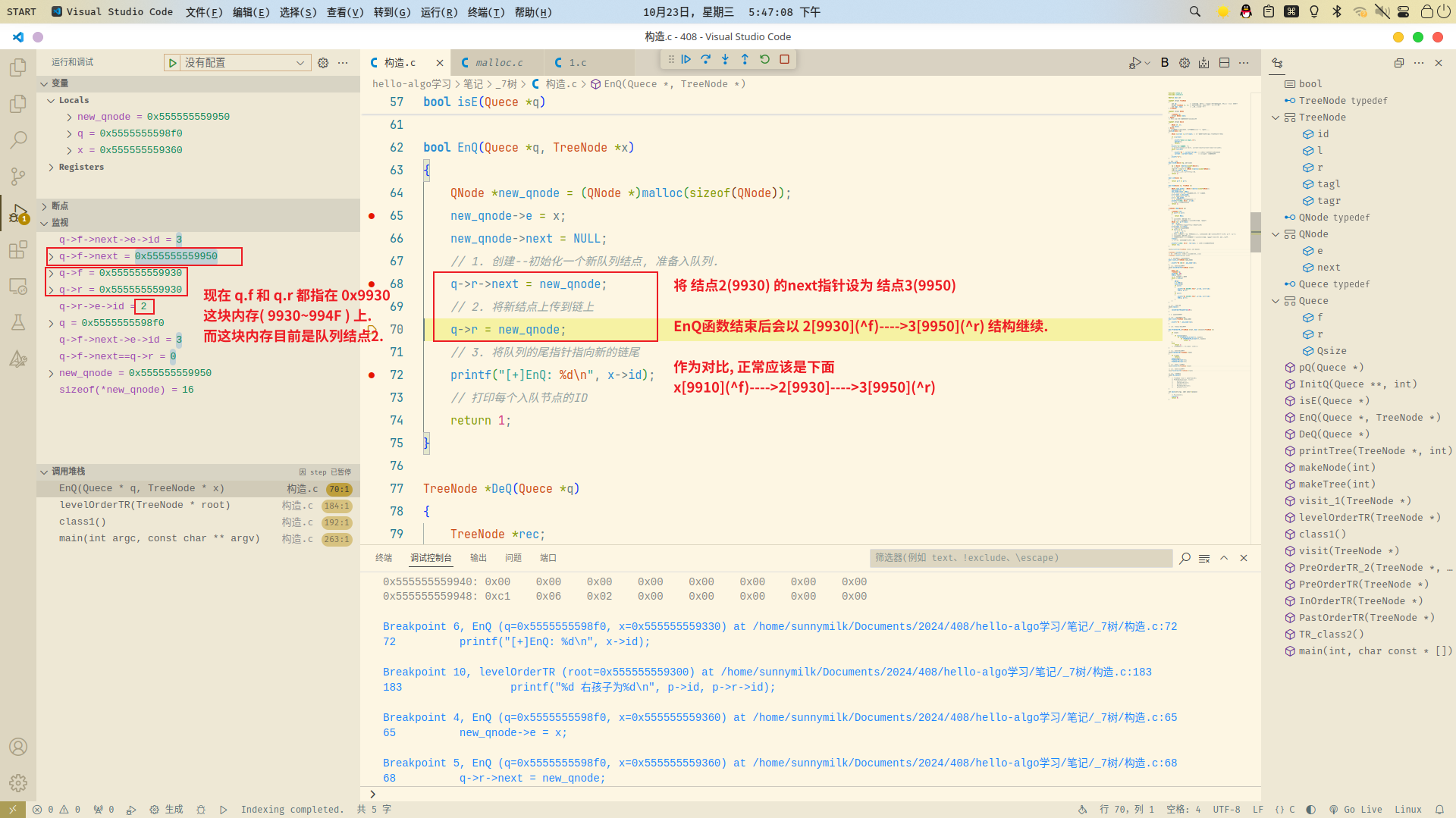Click the editor vertical scrollbar thumb

pyautogui.click(x=1255, y=232)
